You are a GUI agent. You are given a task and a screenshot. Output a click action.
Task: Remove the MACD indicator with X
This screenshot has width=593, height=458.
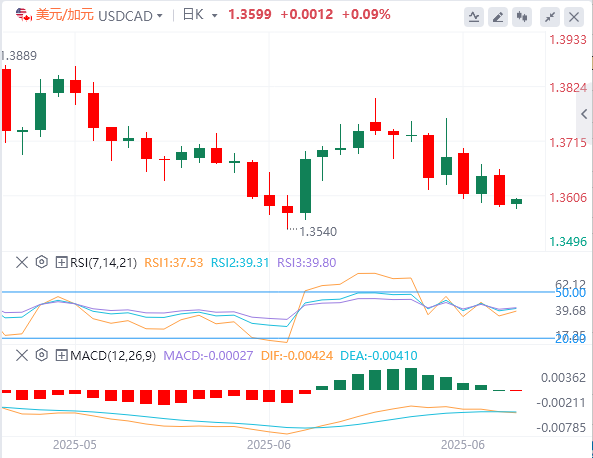coord(22,355)
